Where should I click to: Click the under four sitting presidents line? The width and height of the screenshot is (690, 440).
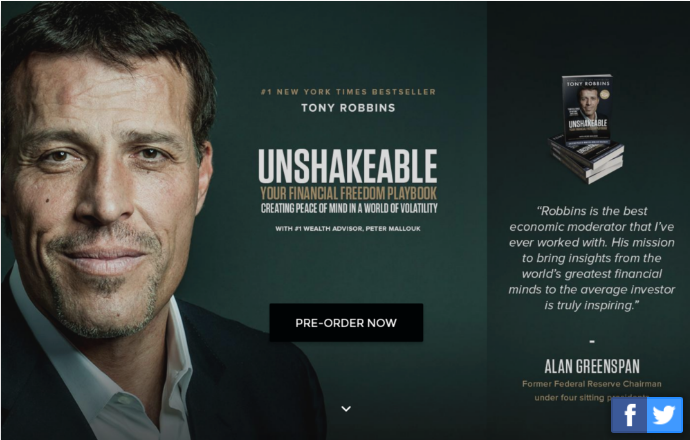tap(591, 398)
